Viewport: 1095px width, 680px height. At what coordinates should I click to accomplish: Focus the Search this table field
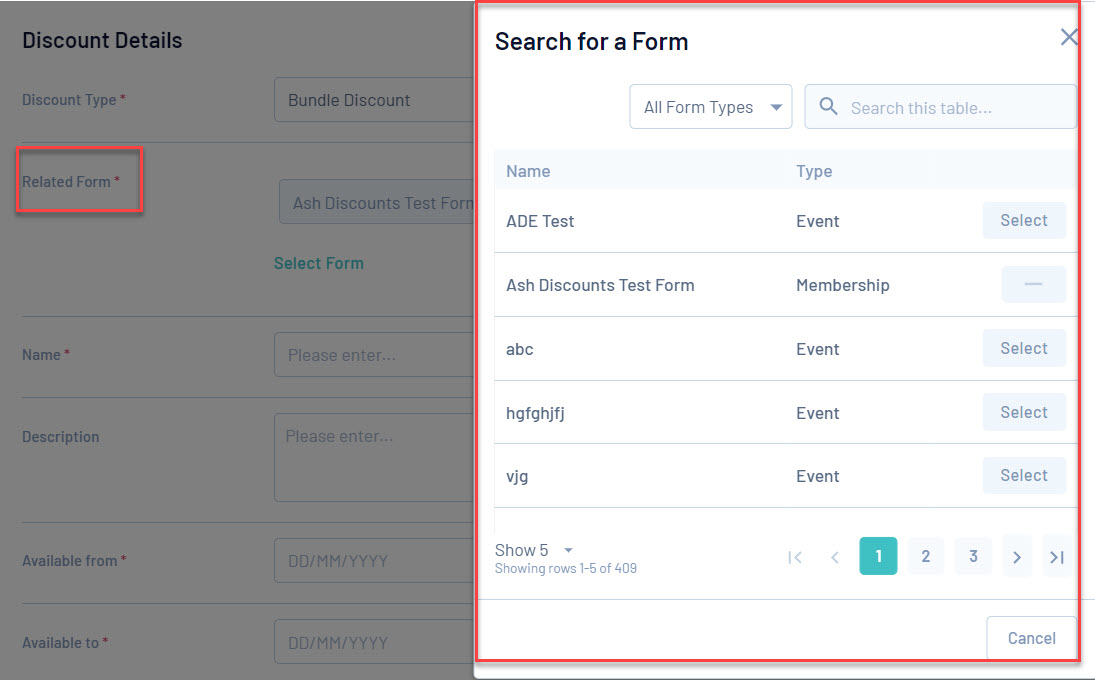(x=955, y=108)
